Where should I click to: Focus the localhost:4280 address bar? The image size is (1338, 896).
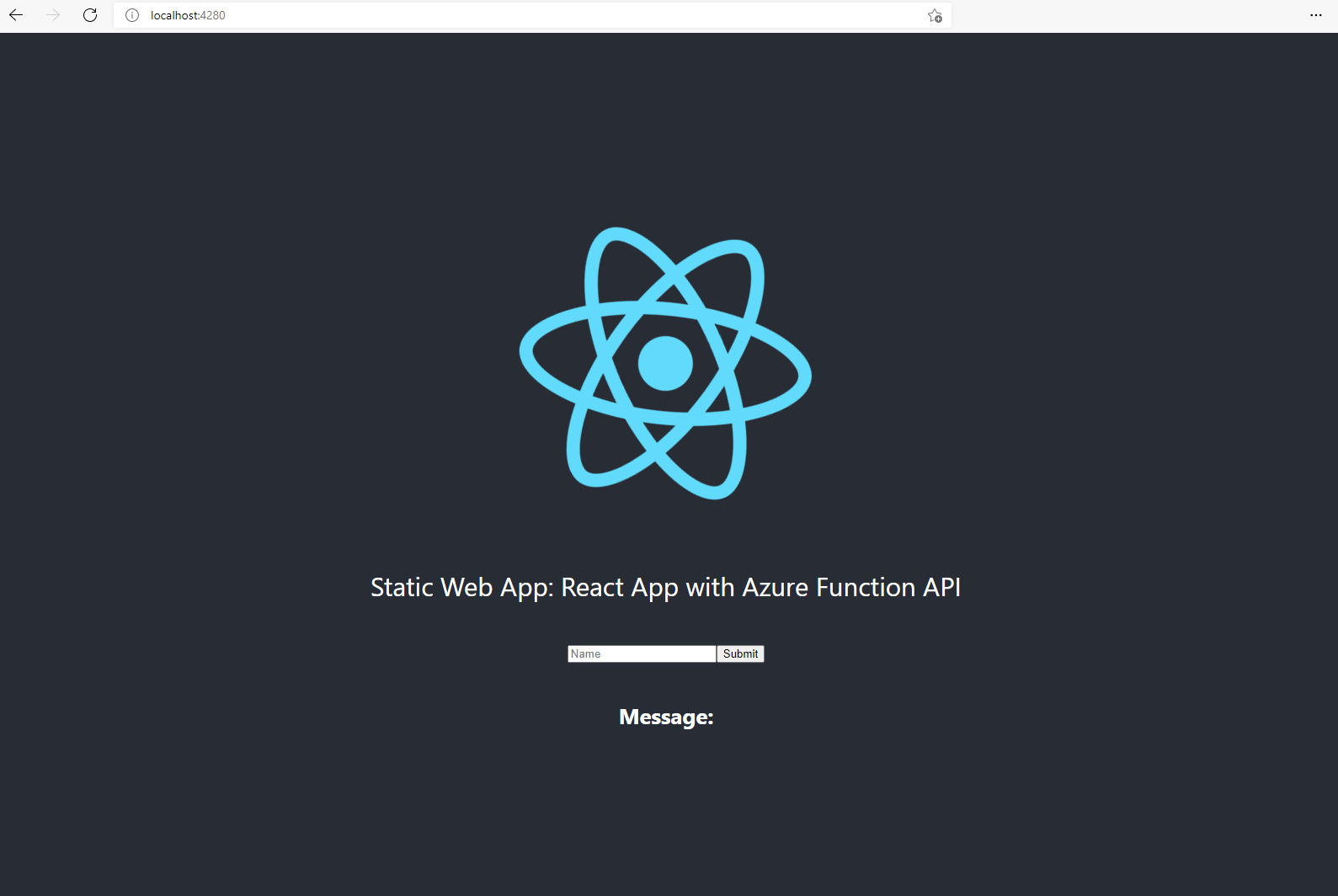click(532, 15)
